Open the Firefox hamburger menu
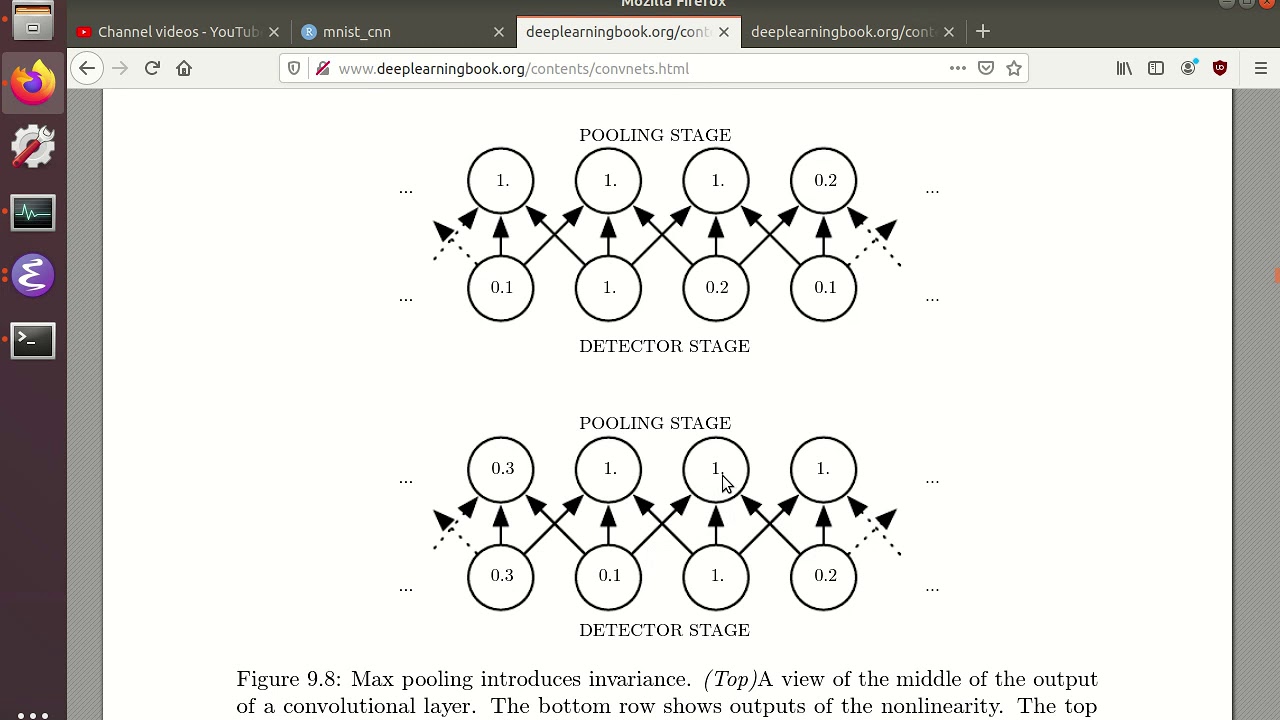 (1261, 68)
